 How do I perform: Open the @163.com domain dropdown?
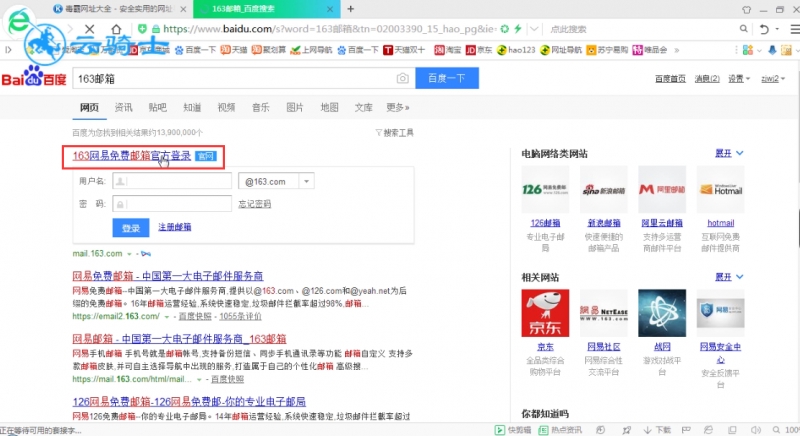coord(307,181)
